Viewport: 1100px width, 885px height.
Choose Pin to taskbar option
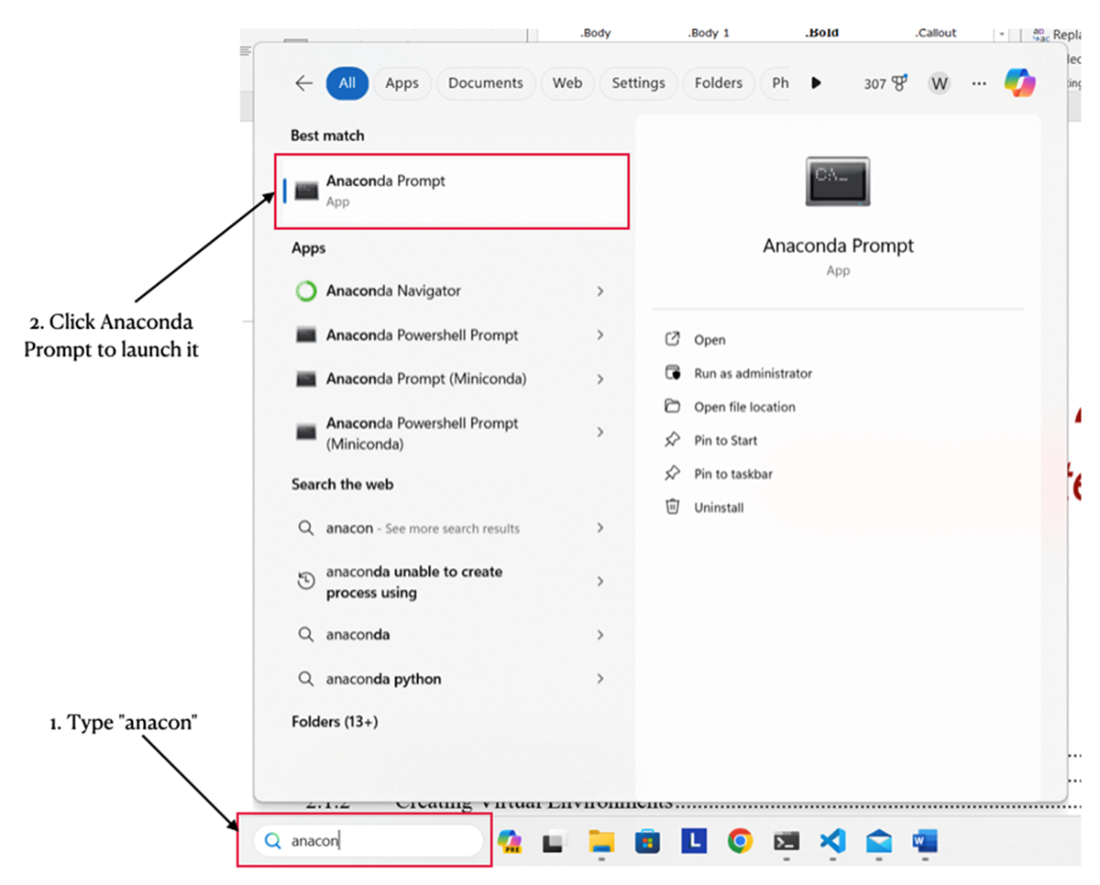click(x=733, y=474)
